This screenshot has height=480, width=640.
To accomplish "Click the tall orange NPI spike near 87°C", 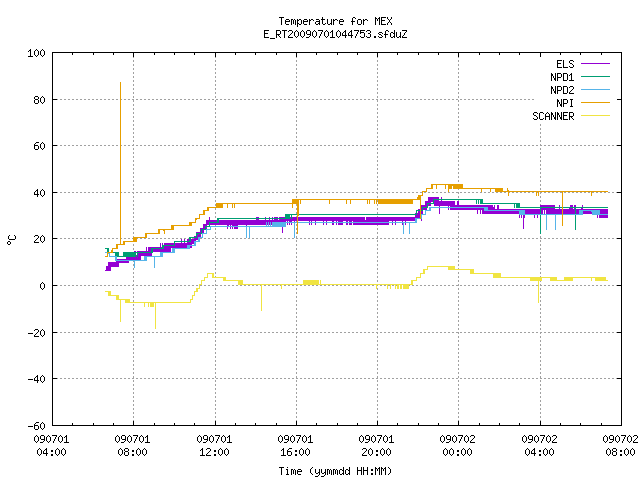I will click(x=120, y=161).
